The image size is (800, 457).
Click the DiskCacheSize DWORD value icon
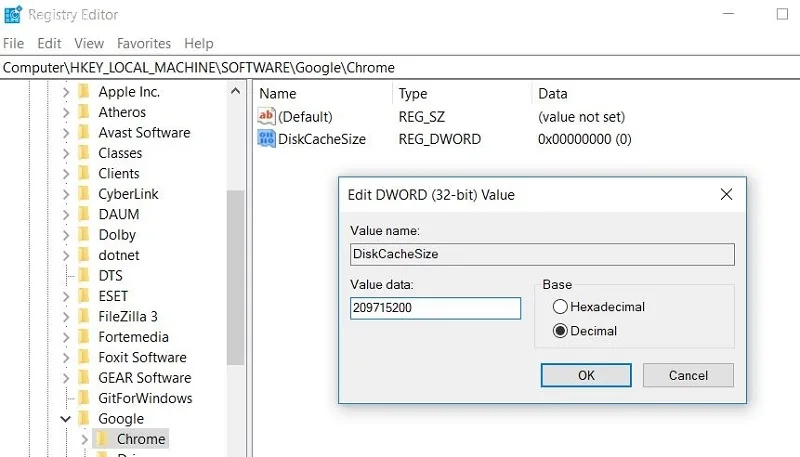pos(266,139)
